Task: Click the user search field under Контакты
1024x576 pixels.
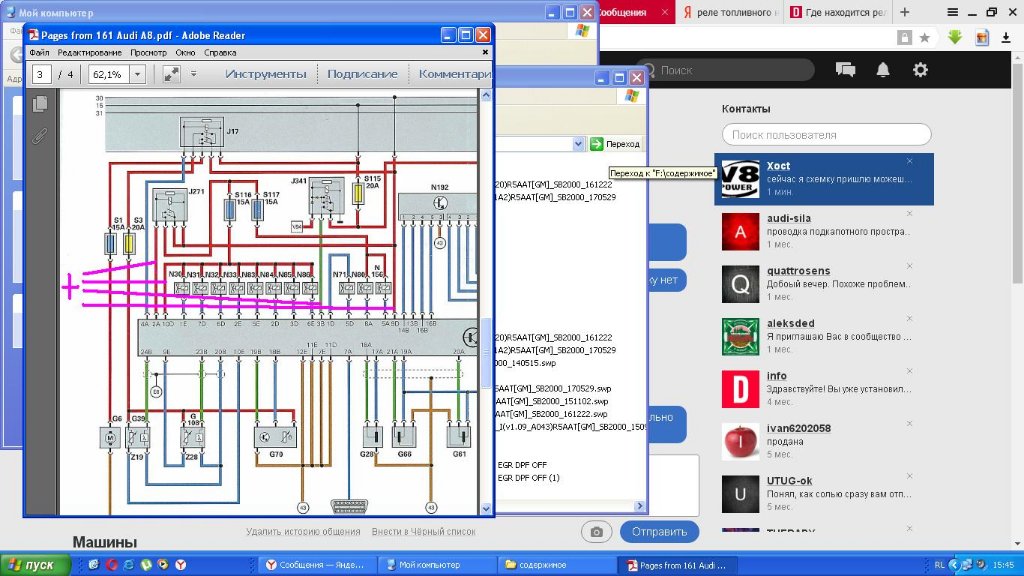Action: tap(826, 134)
